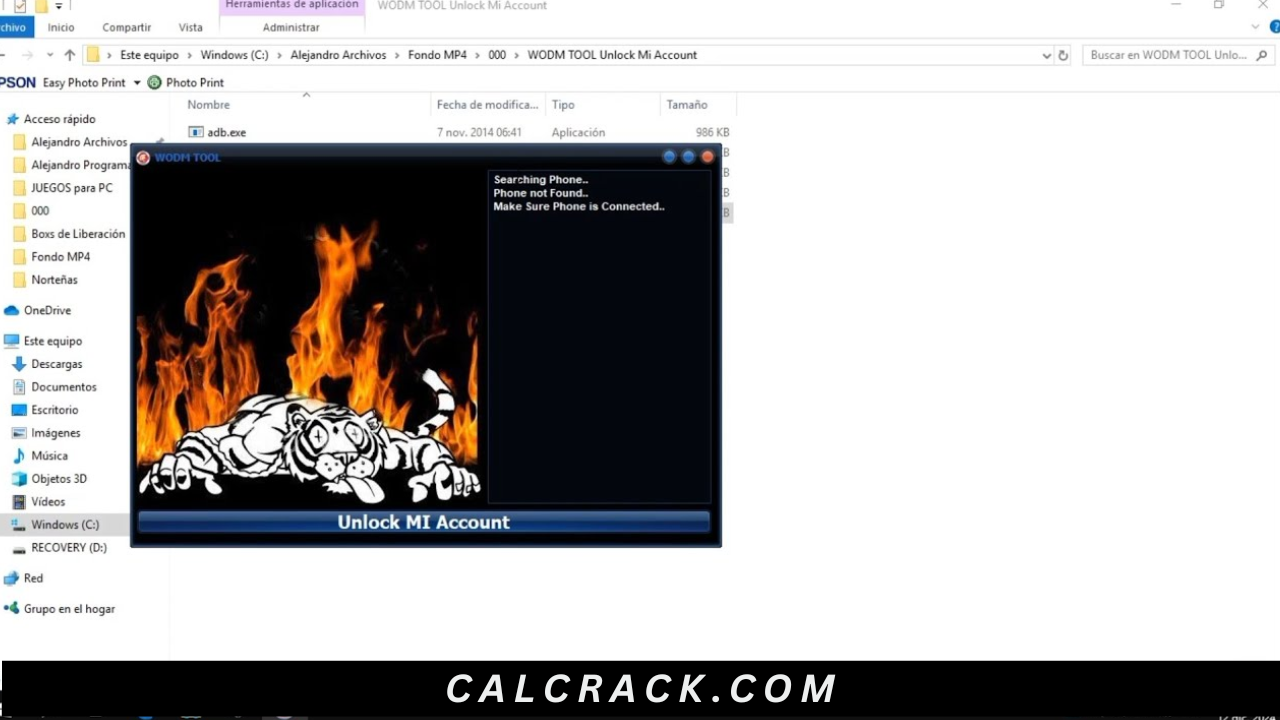1280x720 pixels.
Task: Click the Photo Print green icon
Action: (x=154, y=82)
